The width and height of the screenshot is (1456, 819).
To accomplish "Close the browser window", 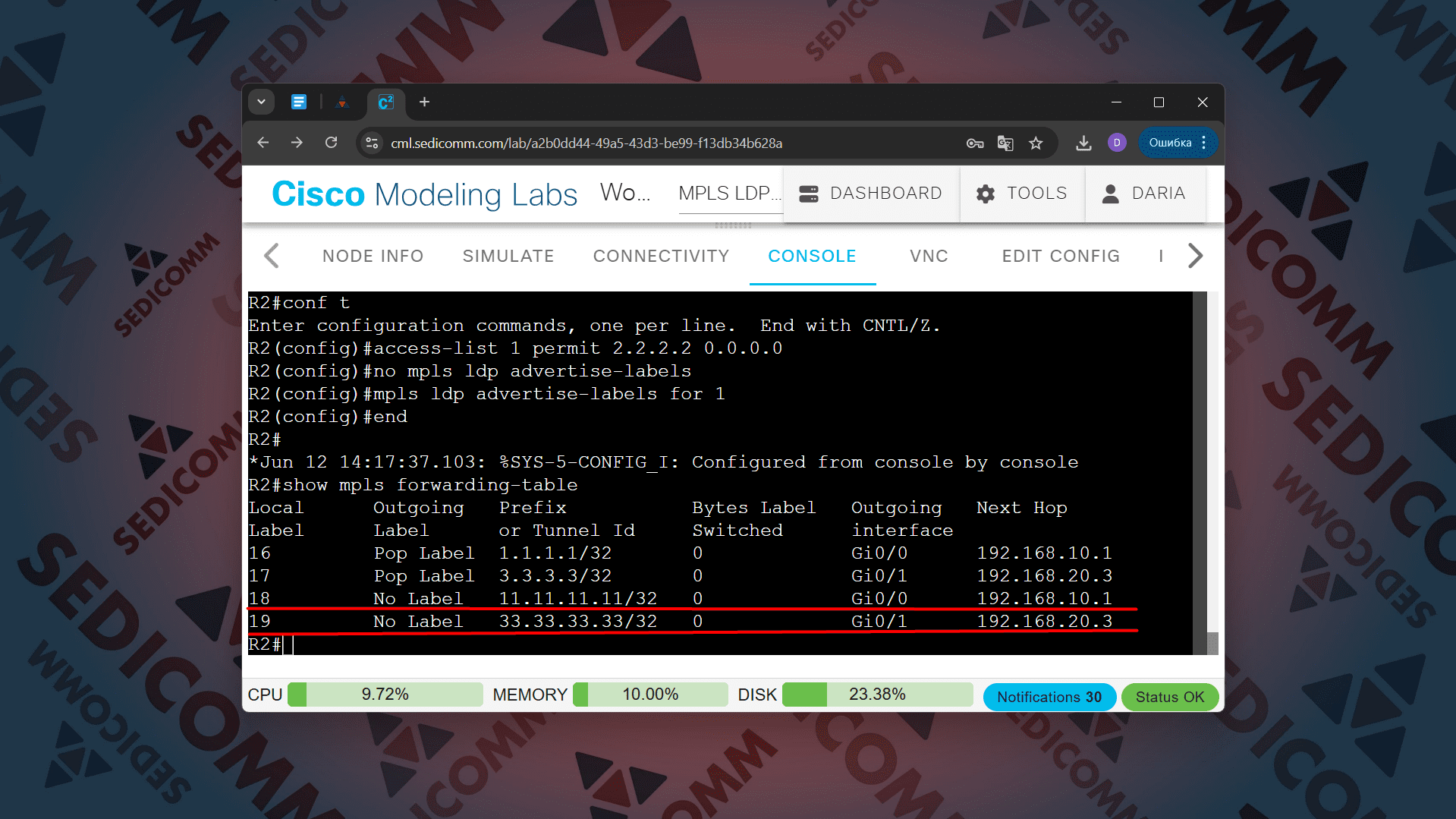I will 1203,102.
